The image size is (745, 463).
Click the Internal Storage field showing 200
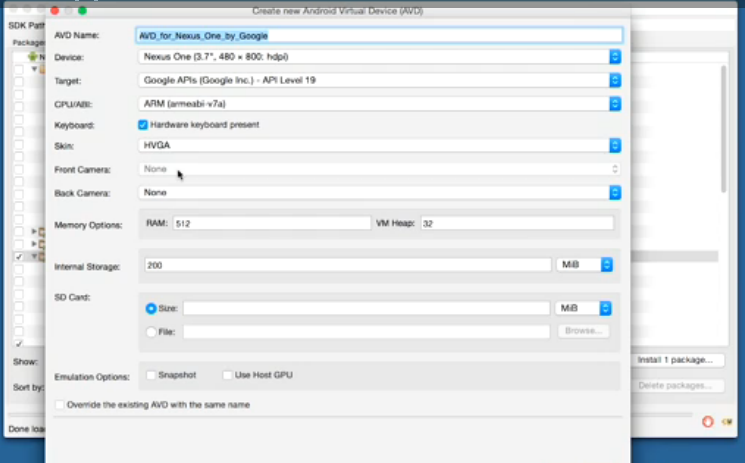tap(348, 265)
